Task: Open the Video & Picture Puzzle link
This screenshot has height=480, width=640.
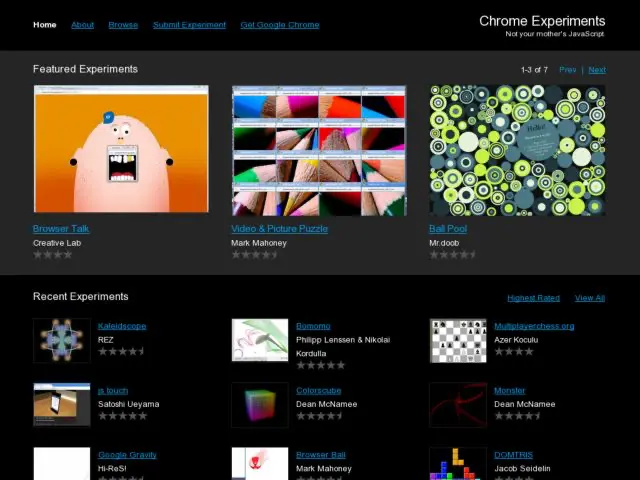Action: pos(279,229)
